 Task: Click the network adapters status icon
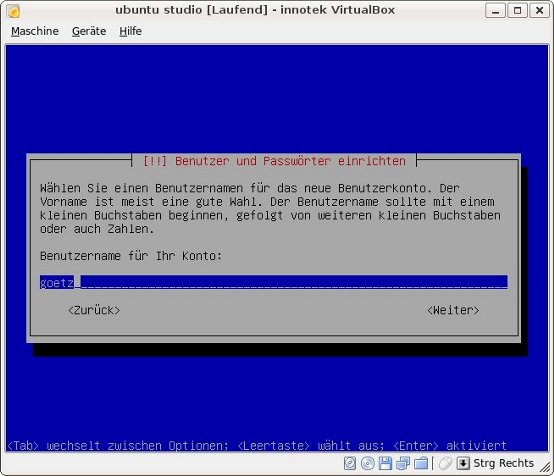click(403, 463)
